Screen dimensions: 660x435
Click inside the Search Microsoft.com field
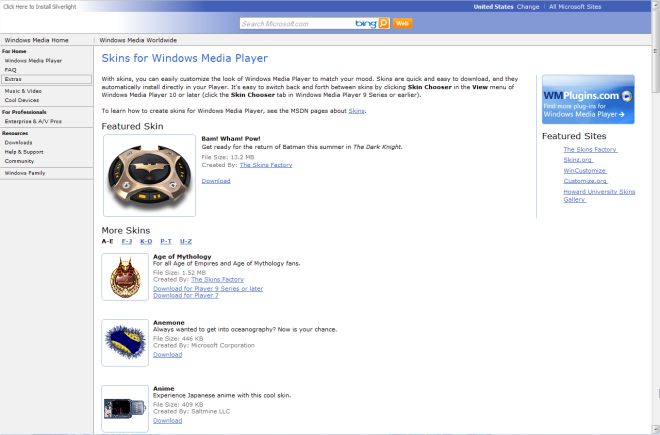coord(297,24)
